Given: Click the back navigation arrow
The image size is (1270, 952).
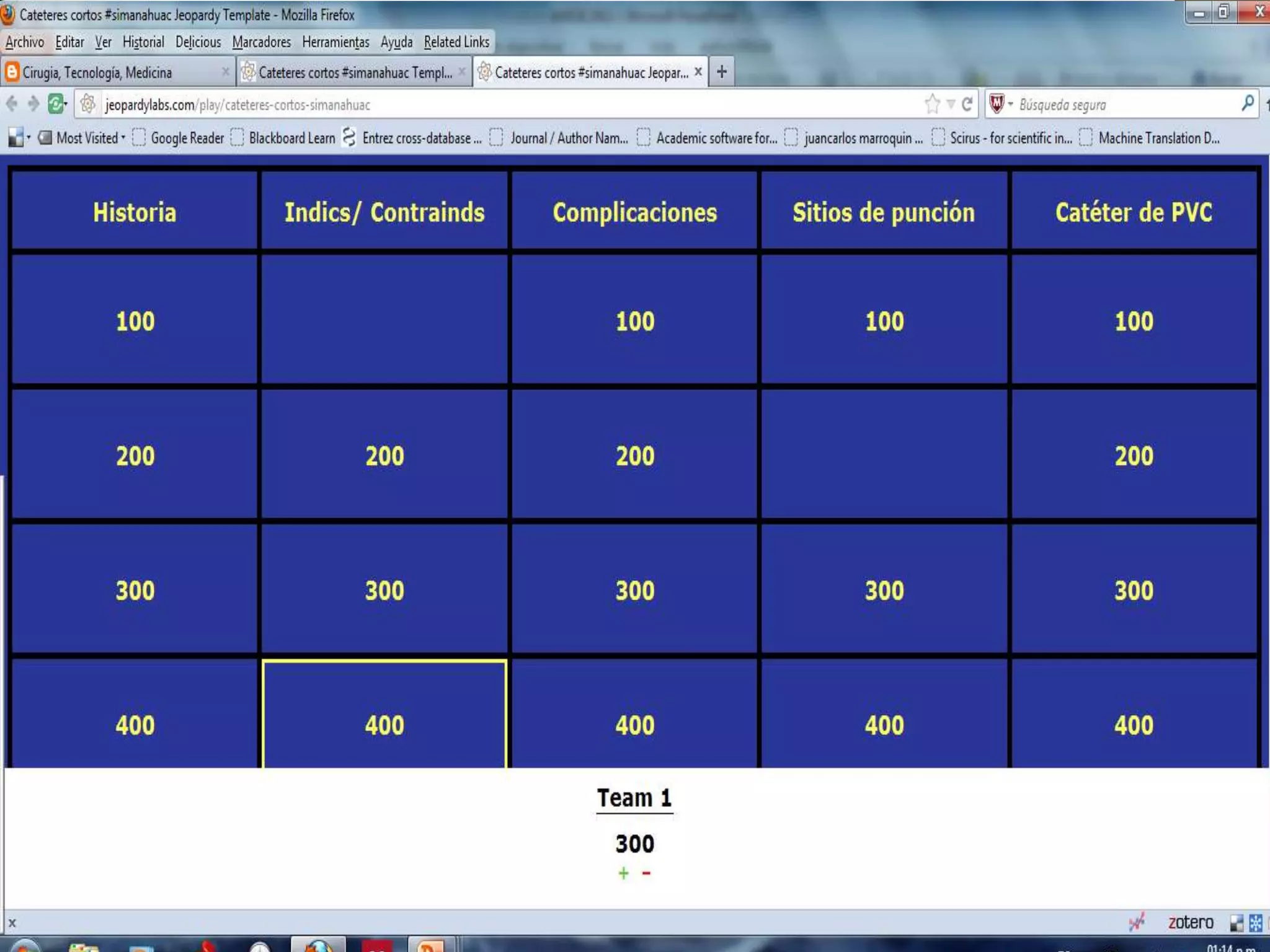Looking at the screenshot, I should 12,104.
